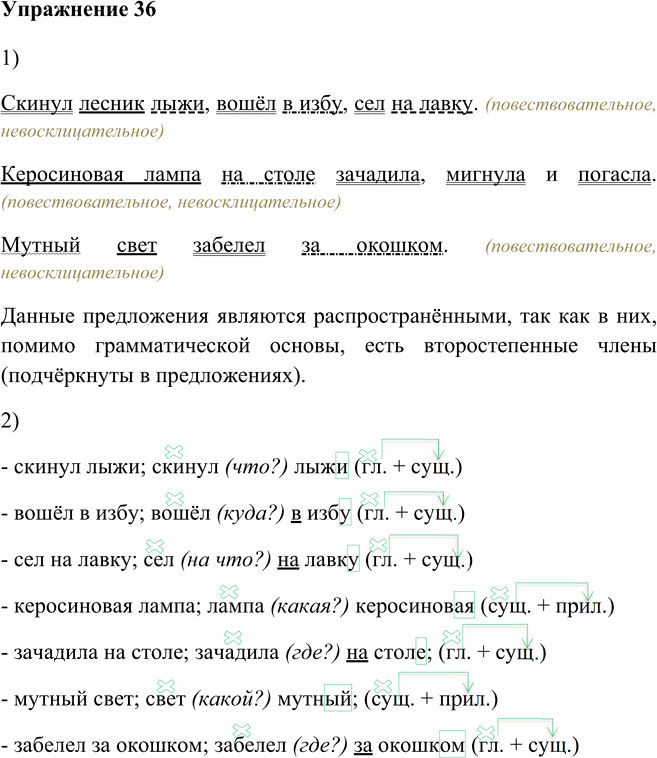Viewport: 657px width, 758px height.
Task: Click '(гл. + сущ.)' in the 'скинул лыжи' row
Action: (x=409, y=466)
